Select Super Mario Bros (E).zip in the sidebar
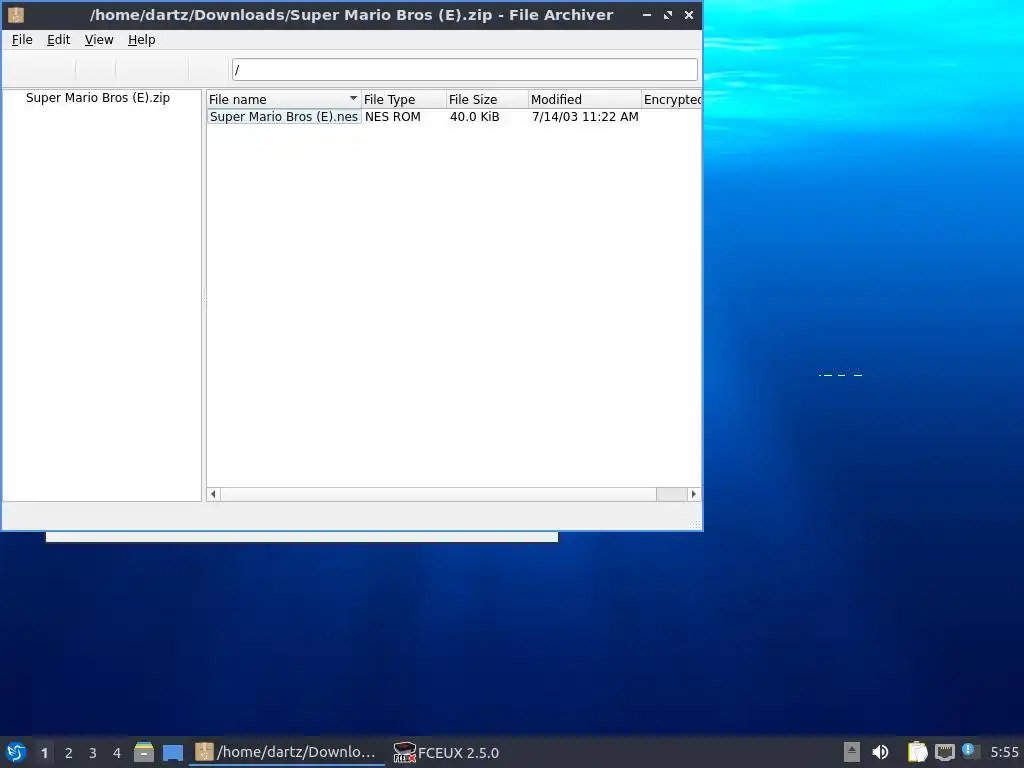The image size is (1024, 768). pos(98,98)
